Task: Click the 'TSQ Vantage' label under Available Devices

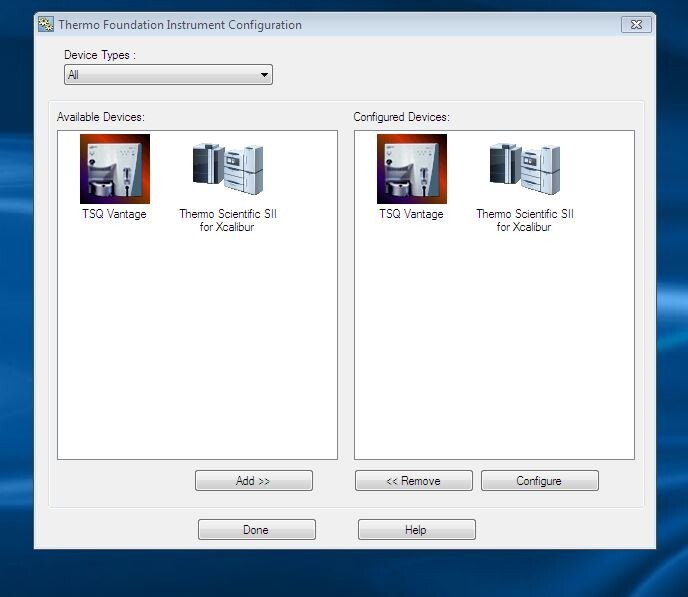Action: 115,214
